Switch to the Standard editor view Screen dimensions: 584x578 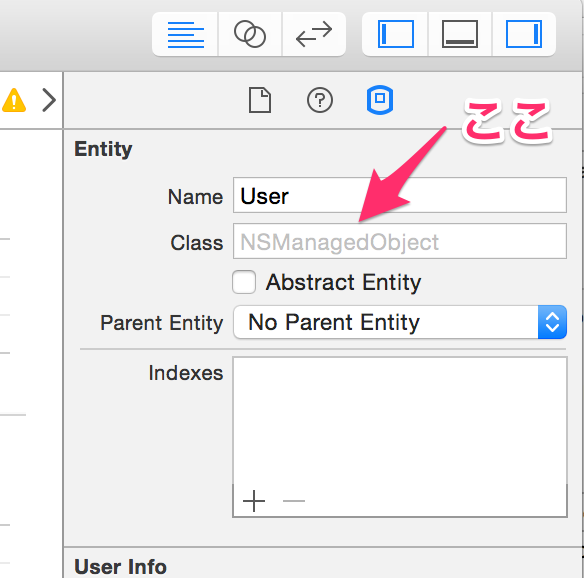[x=185, y=34]
